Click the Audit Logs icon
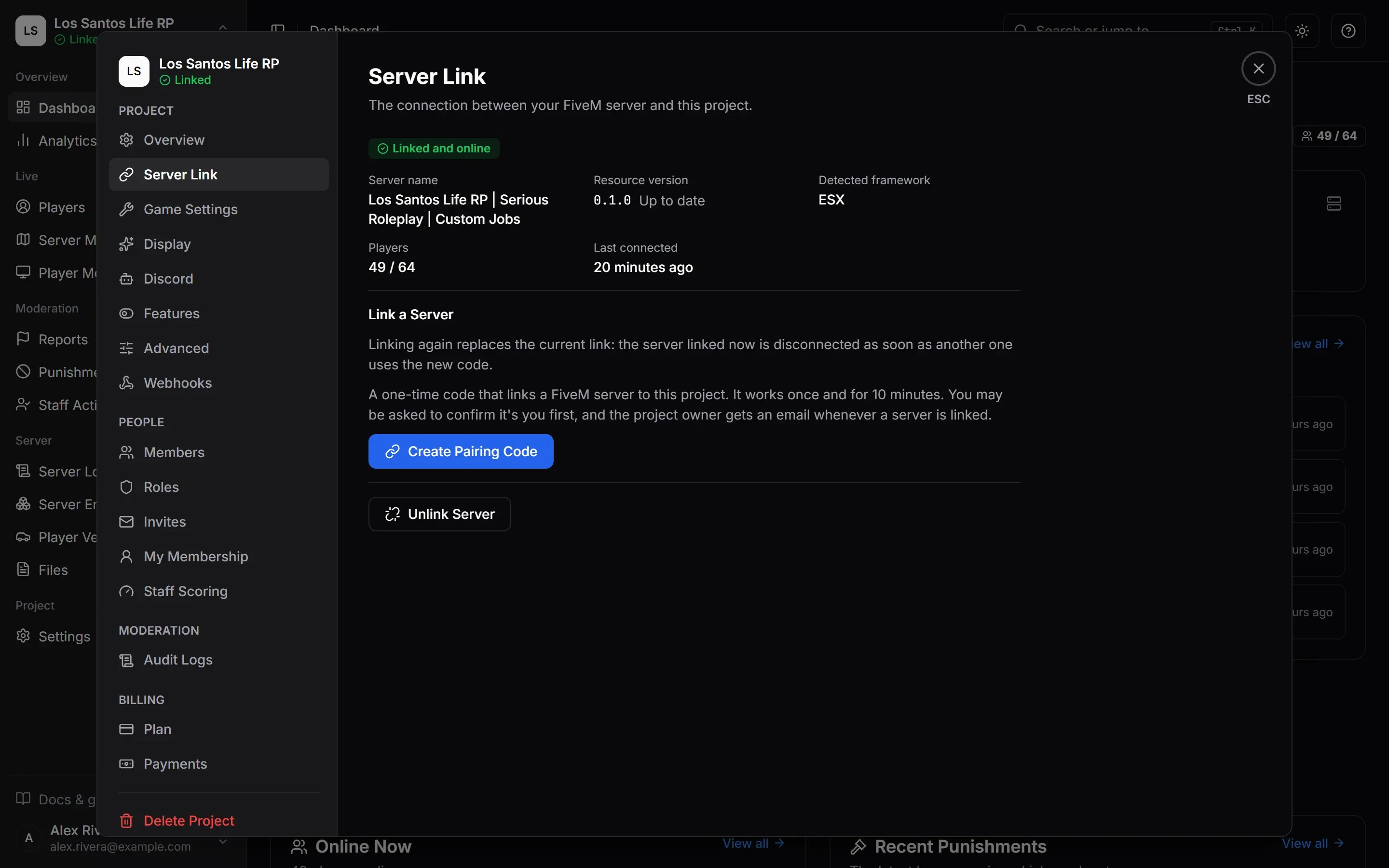The height and width of the screenshot is (868, 1389). click(x=126, y=660)
